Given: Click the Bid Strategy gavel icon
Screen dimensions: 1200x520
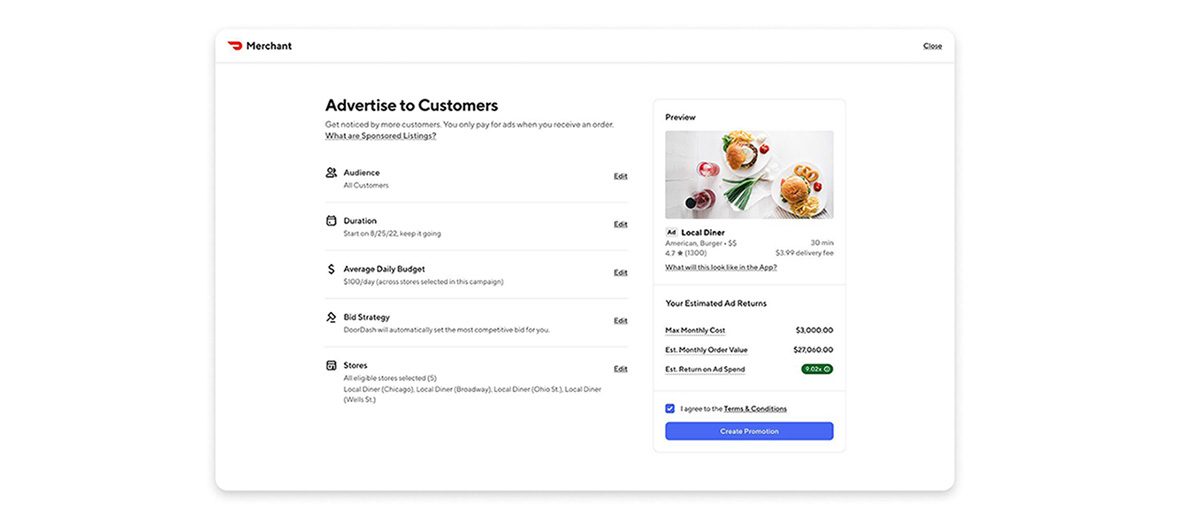Looking at the screenshot, I should tap(331, 317).
